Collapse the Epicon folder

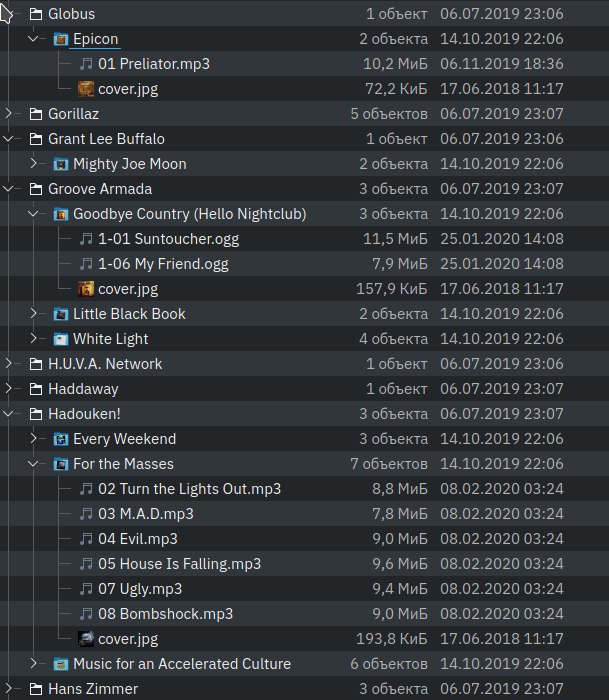[33, 39]
